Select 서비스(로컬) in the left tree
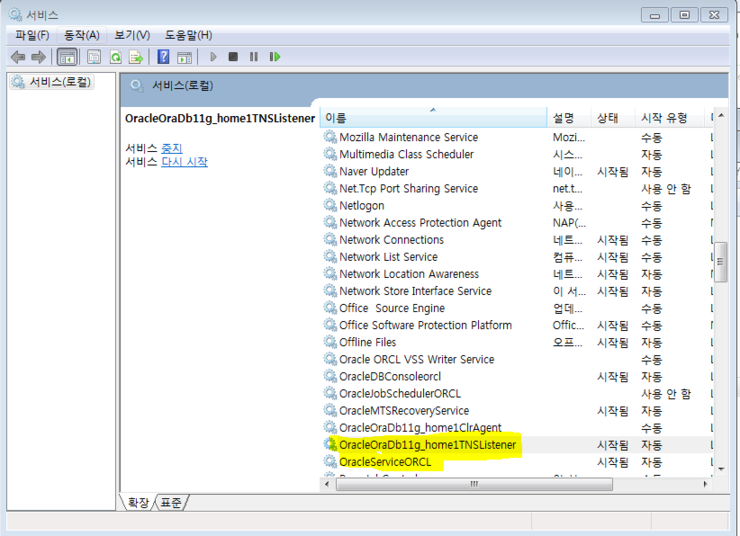The image size is (740, 536). click(53, 82)
